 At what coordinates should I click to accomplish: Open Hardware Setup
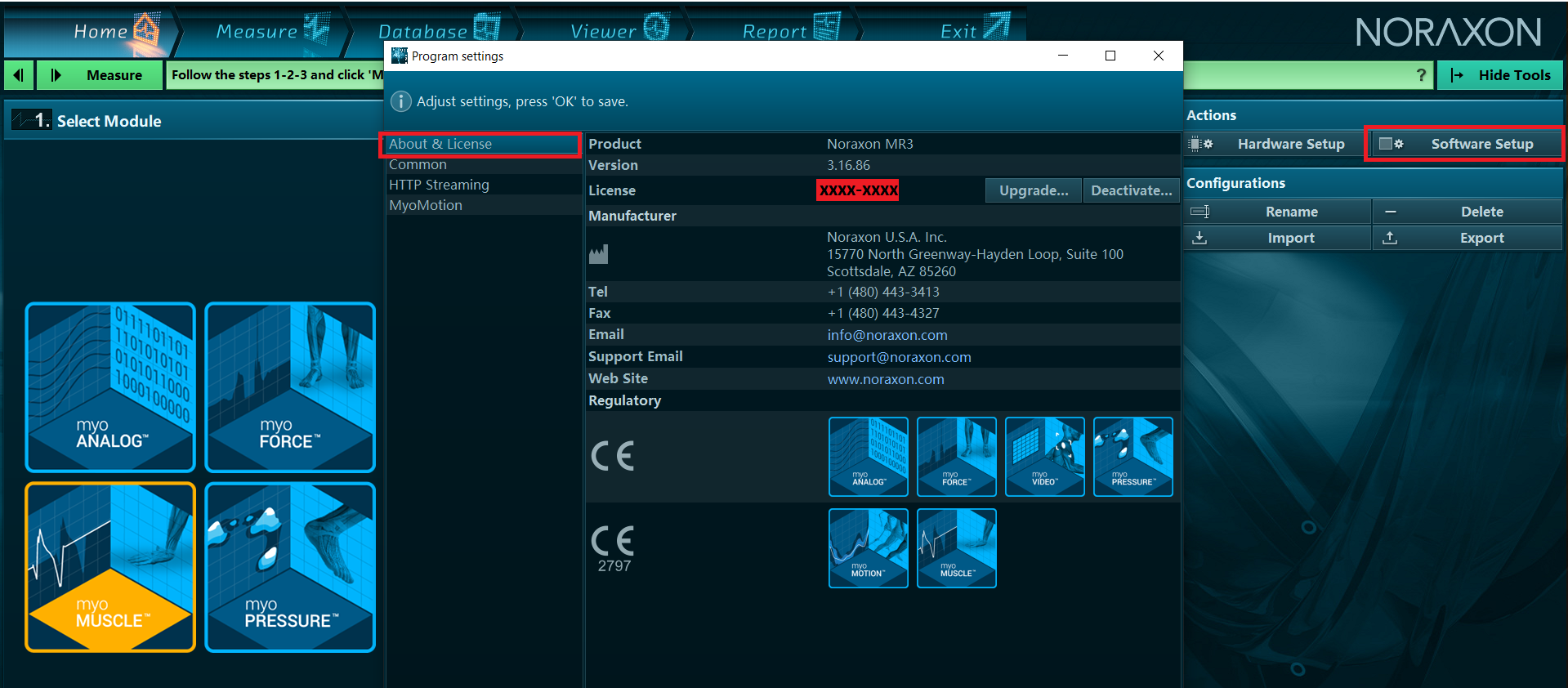(1275, 144)
